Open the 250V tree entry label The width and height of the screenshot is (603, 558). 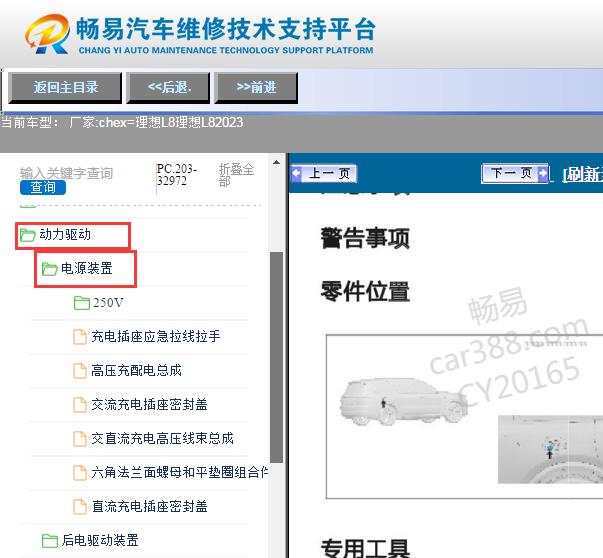coord(108,303)
